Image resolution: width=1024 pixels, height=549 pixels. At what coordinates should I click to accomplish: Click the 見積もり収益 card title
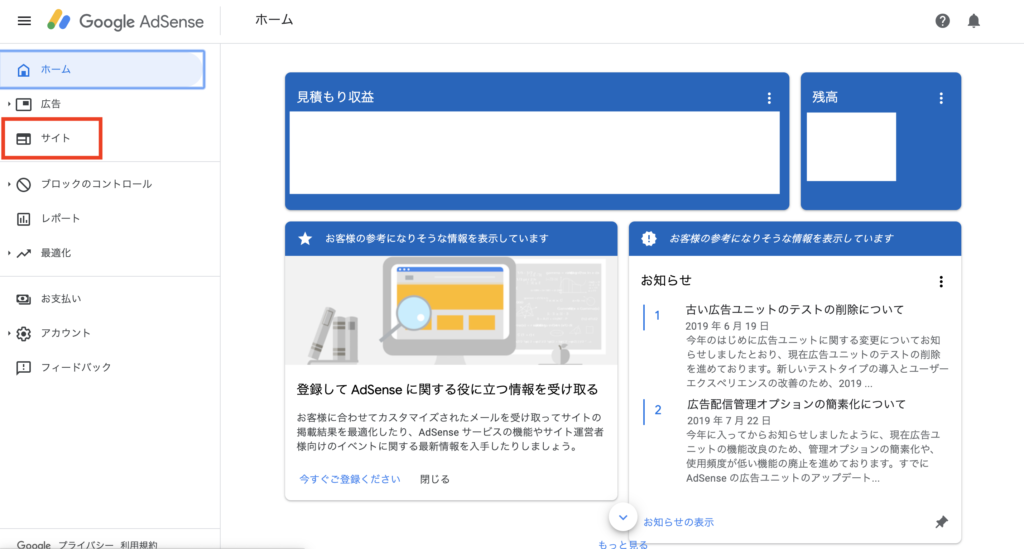[335, 97]
